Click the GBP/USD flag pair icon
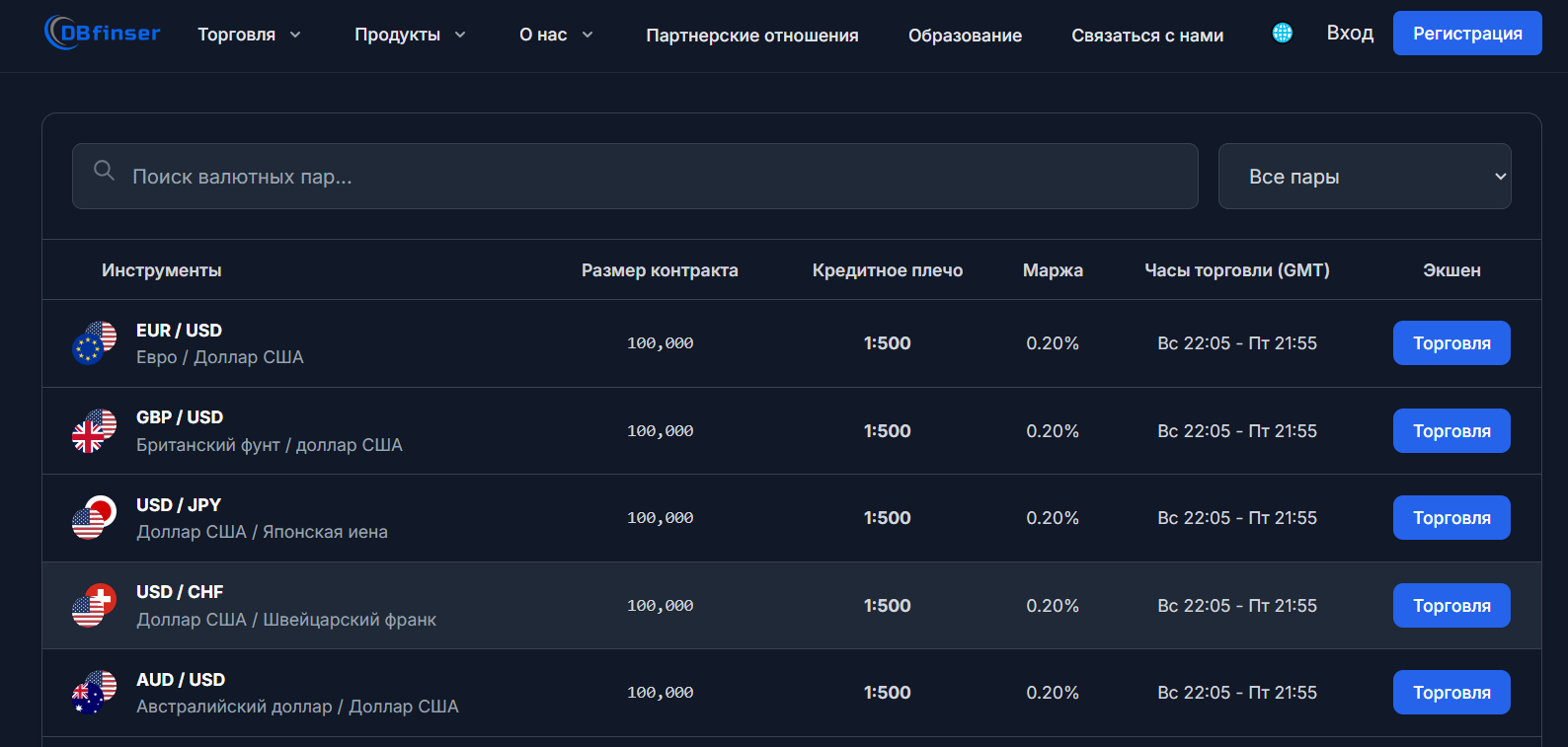 click(x=94, y=430)
